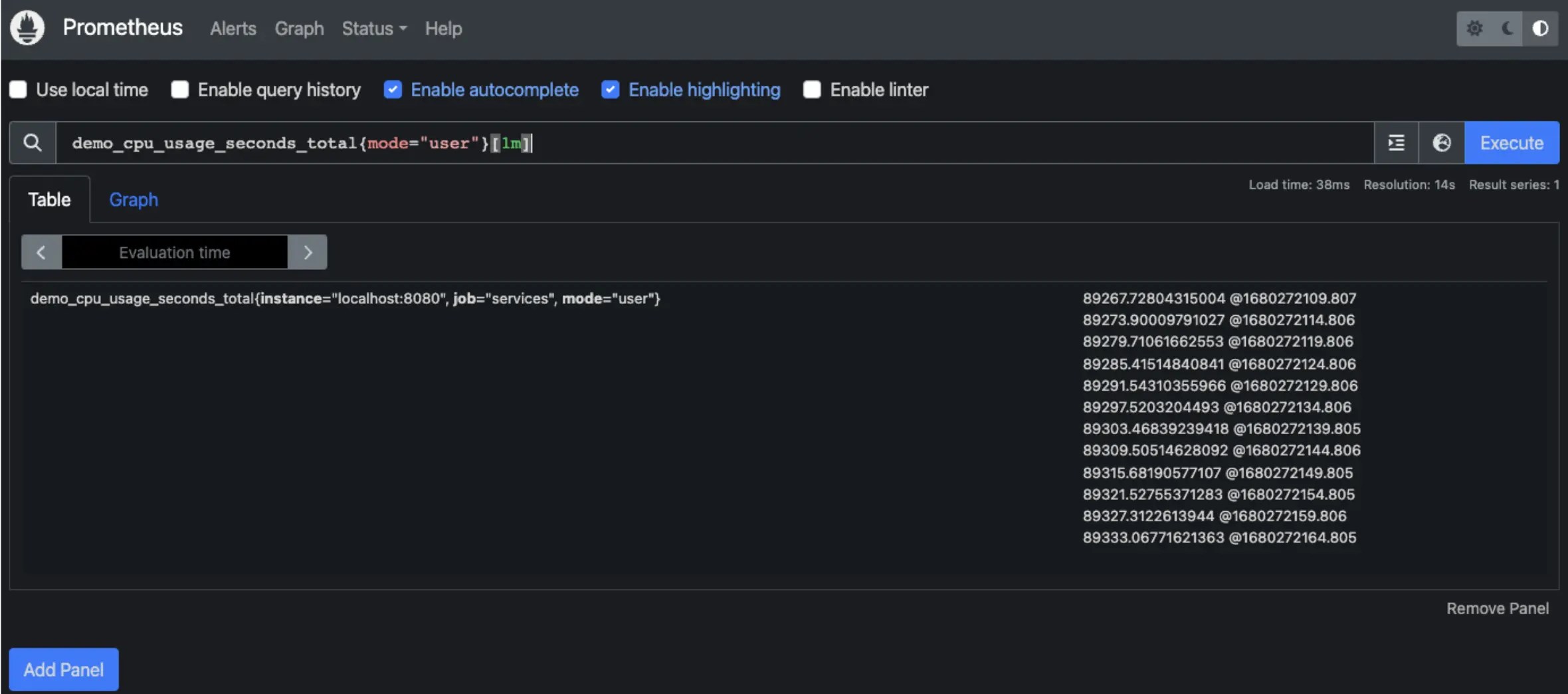Screen dimensions: 1568x694
Task: Select the auto theme half-circle icon
Action: (1541, 28)
